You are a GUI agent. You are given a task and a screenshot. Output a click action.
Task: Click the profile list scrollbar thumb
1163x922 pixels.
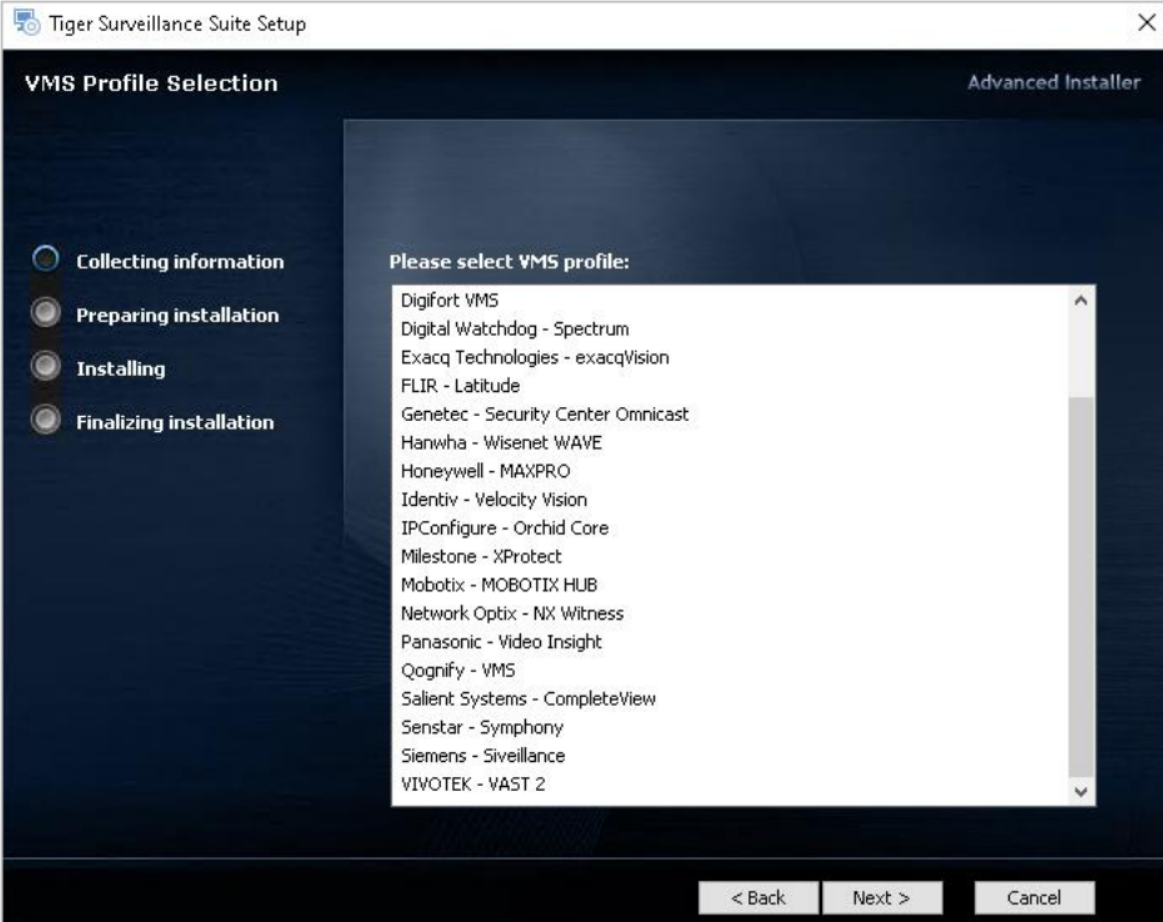[x=1081, y=586]
